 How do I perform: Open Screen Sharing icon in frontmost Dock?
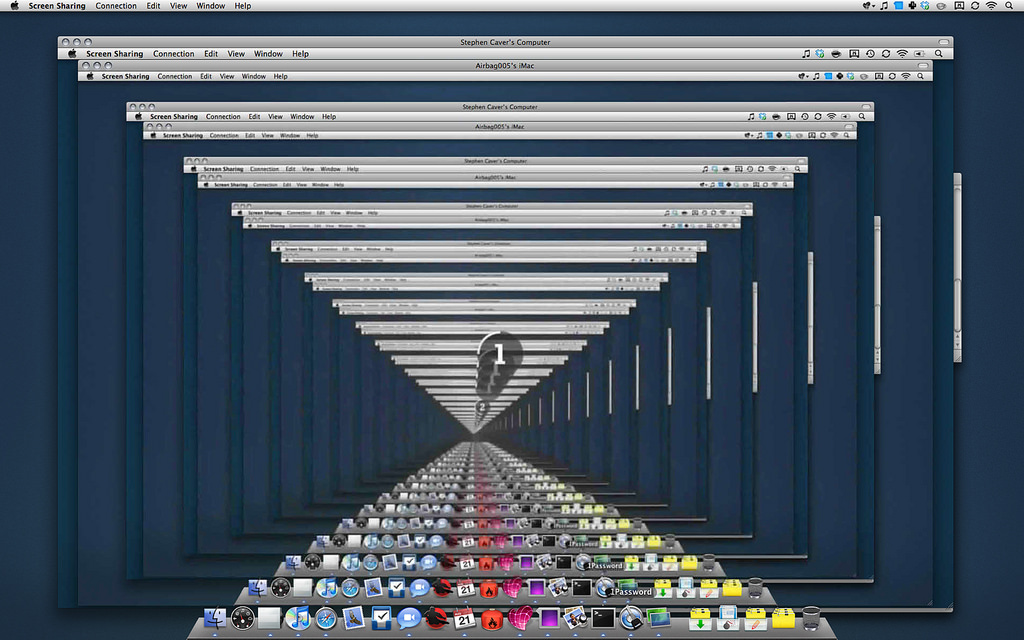(659, 618)
